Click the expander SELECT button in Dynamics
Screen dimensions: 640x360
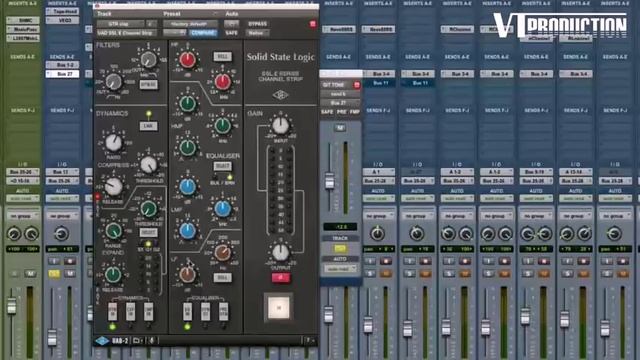tap(149, 233)
